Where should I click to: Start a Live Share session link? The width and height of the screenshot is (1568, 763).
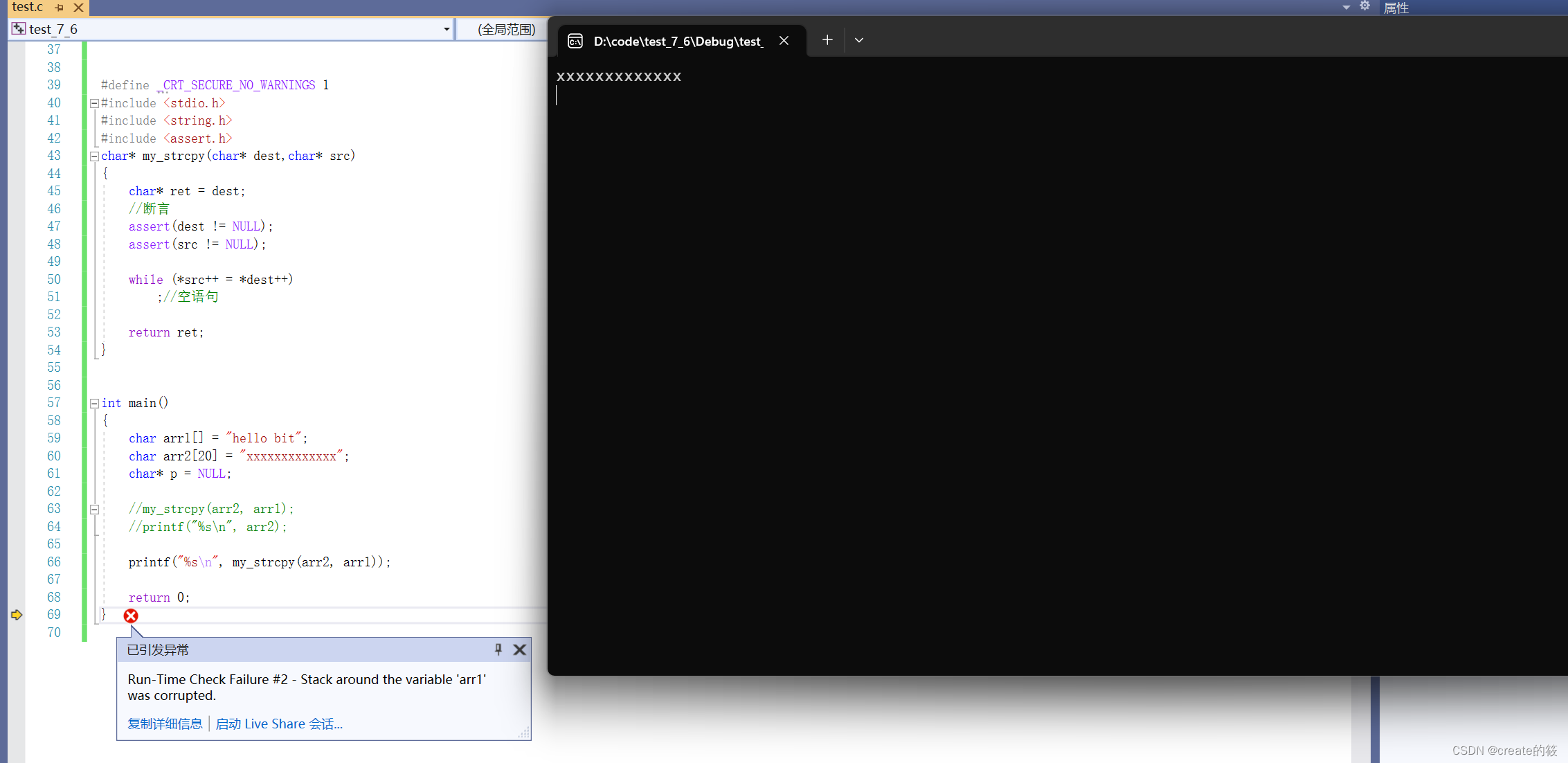pyautogui.click(x=279, y=724)
